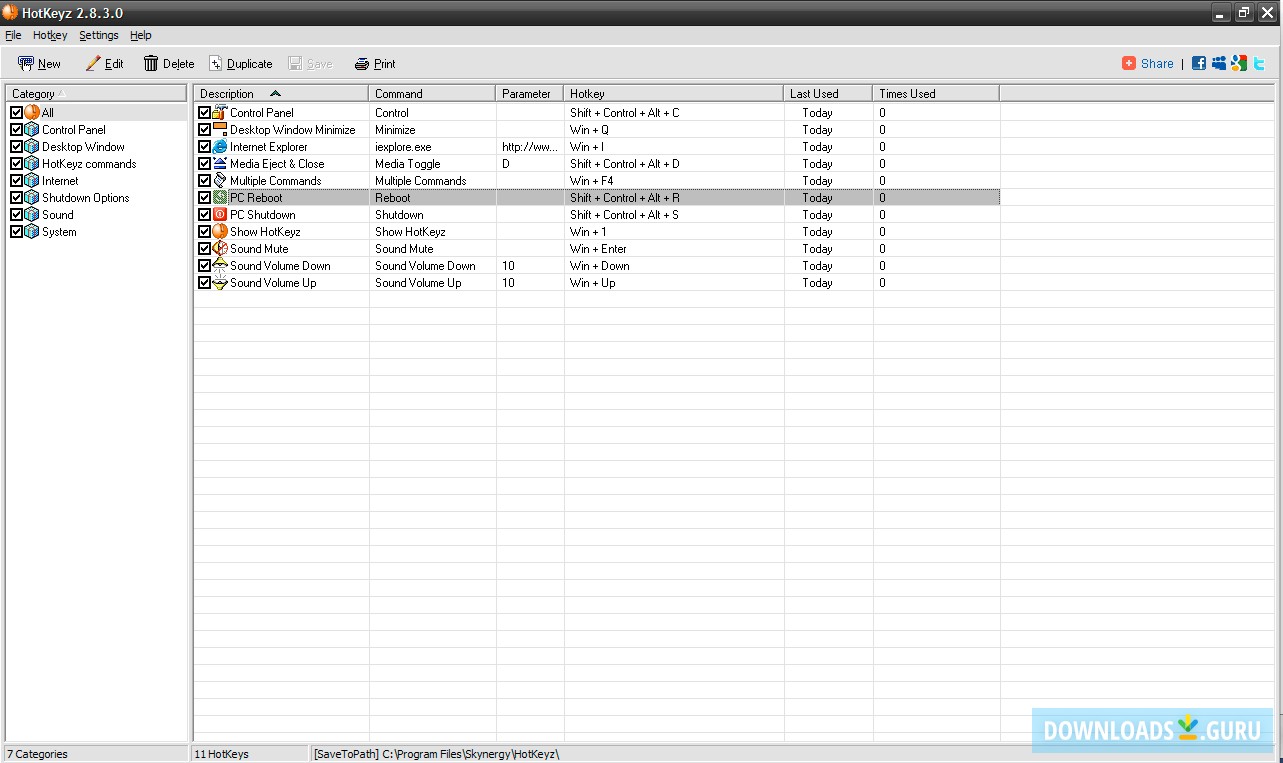Click the Show HotKeyz row icon

(x=220, y=232)
